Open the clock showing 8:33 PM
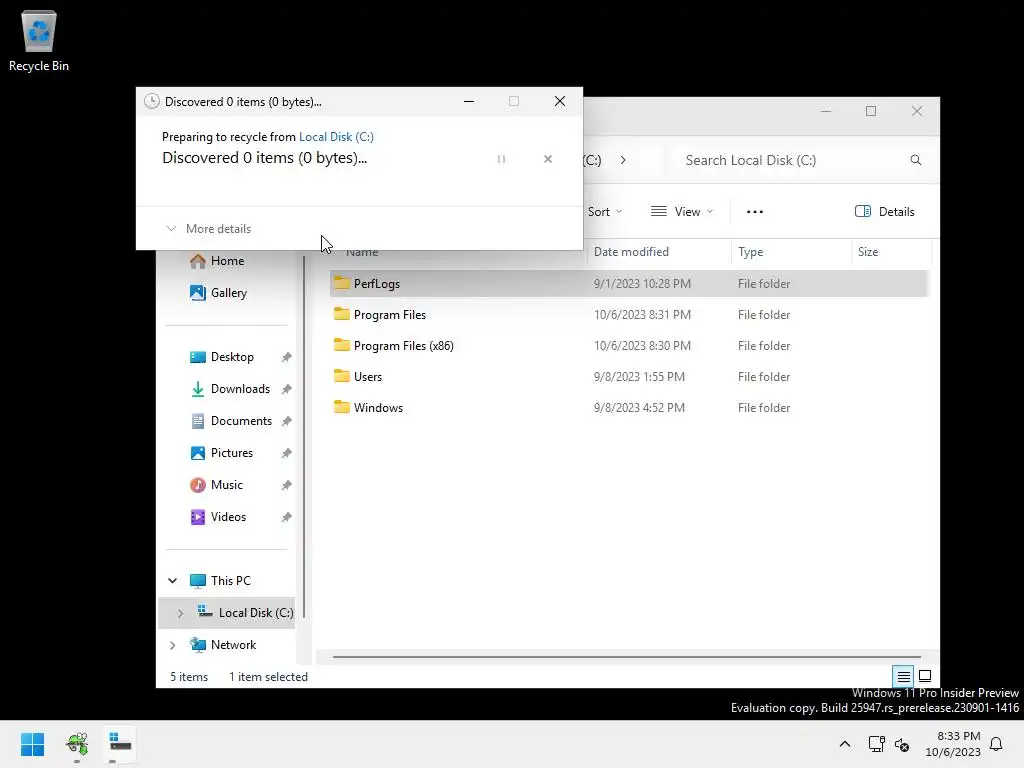This screenshot has height=768, width=1024. (953, 744)
